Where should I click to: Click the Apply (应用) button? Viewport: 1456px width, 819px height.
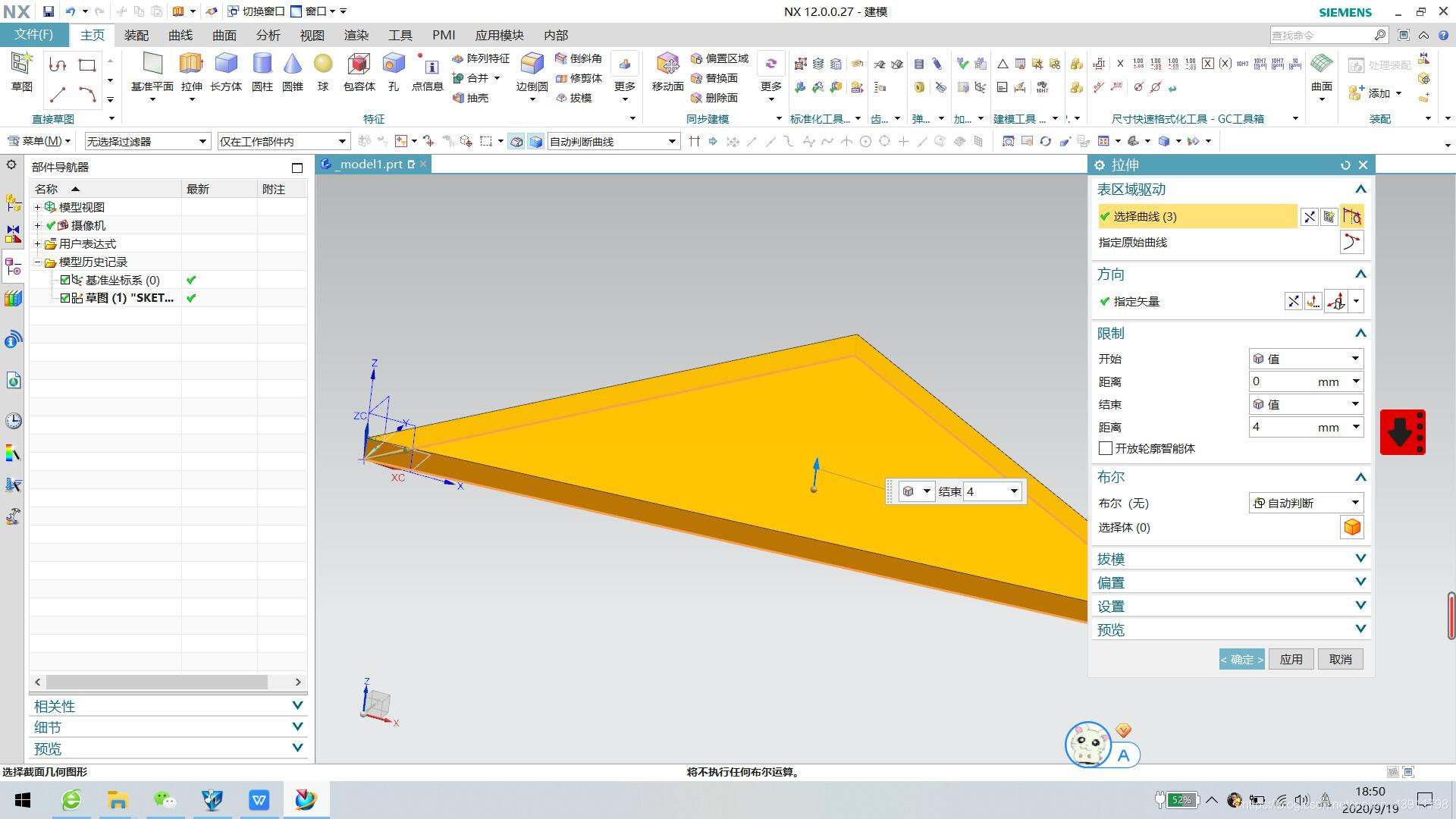1291,659
